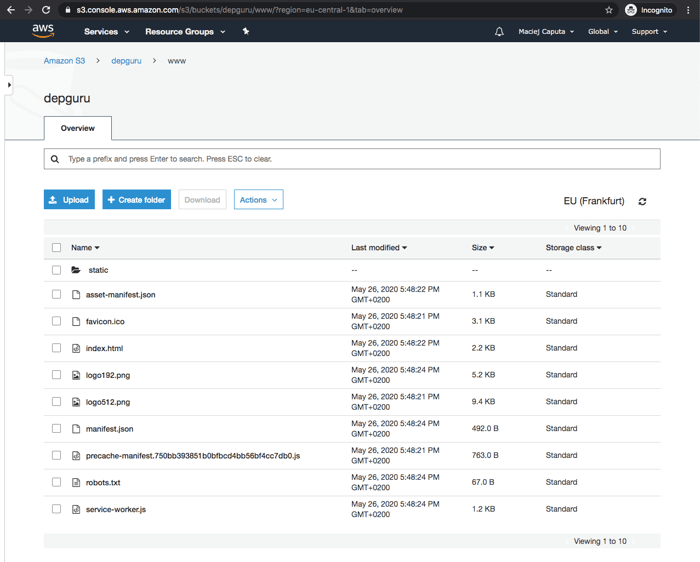Expand the Services menu

pos(106,32)
